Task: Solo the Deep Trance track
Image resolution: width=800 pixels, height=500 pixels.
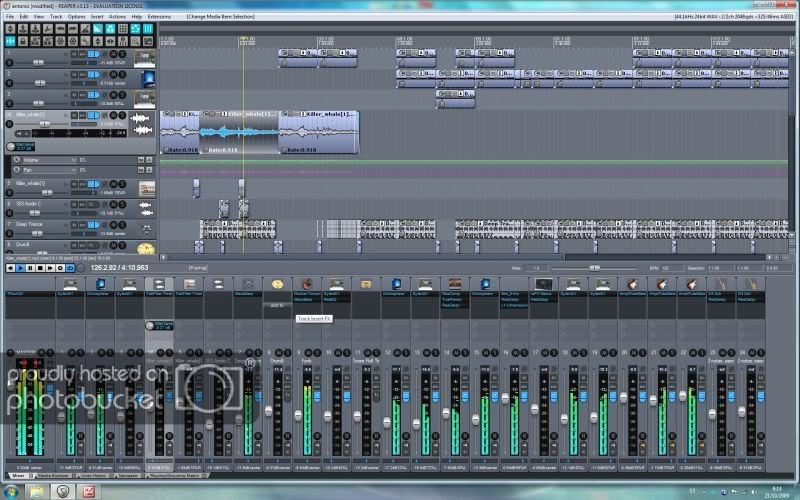Action: click(122, 224)
